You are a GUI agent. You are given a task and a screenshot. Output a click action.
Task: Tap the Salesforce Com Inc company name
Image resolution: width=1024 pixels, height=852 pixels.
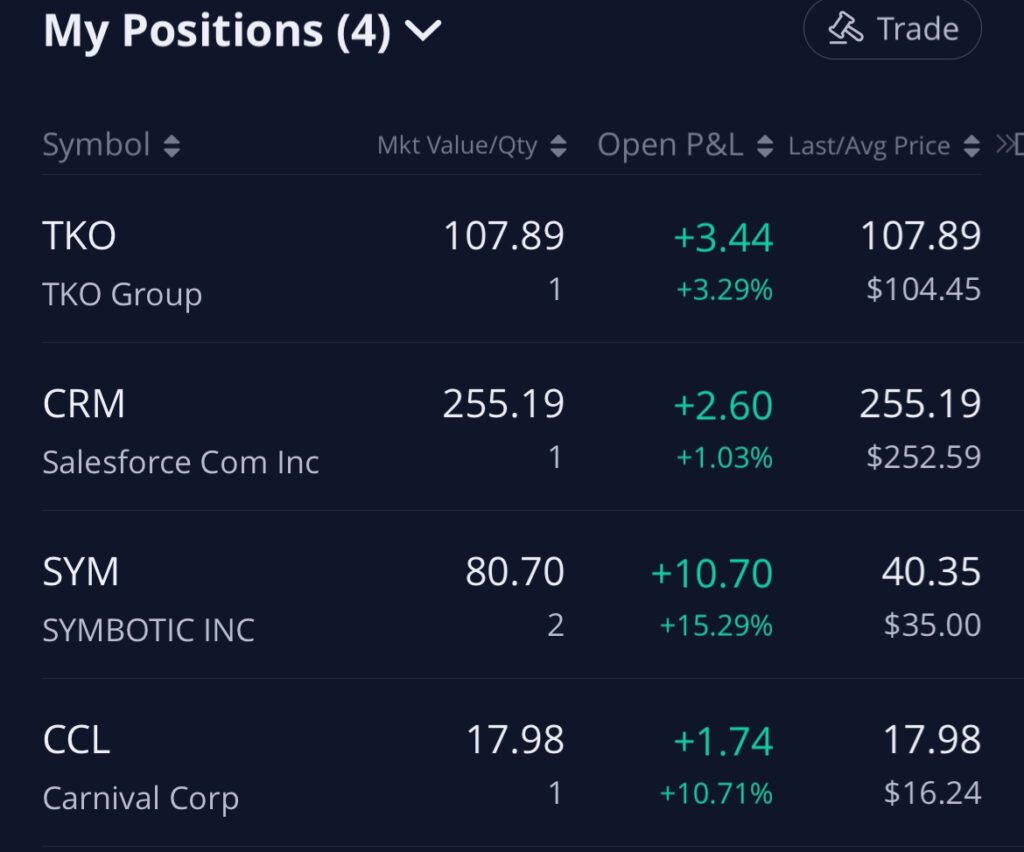pos(181,462)
